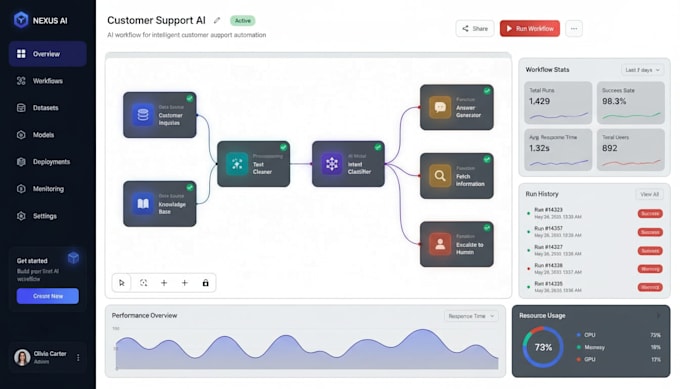Open the Response Time dropdown

click(471, 316)
